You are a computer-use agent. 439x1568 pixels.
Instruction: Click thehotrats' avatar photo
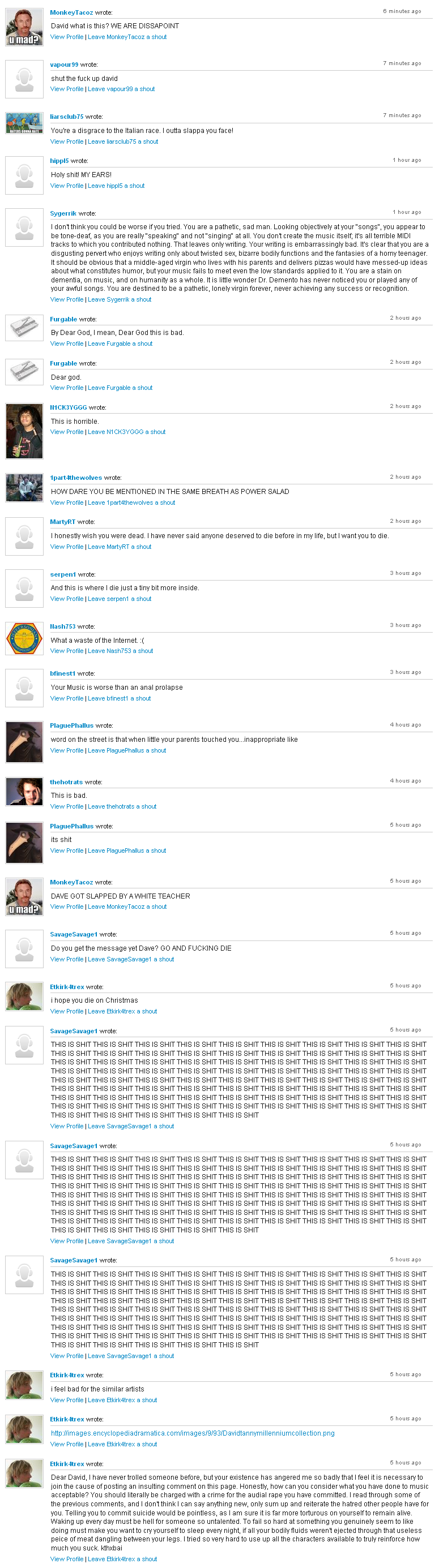pos(24,792)
